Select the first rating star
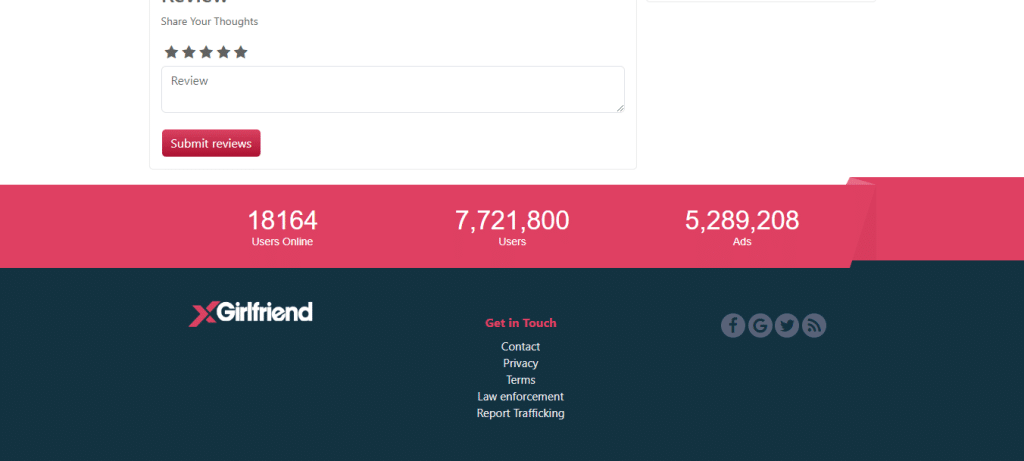 [171, 52]
